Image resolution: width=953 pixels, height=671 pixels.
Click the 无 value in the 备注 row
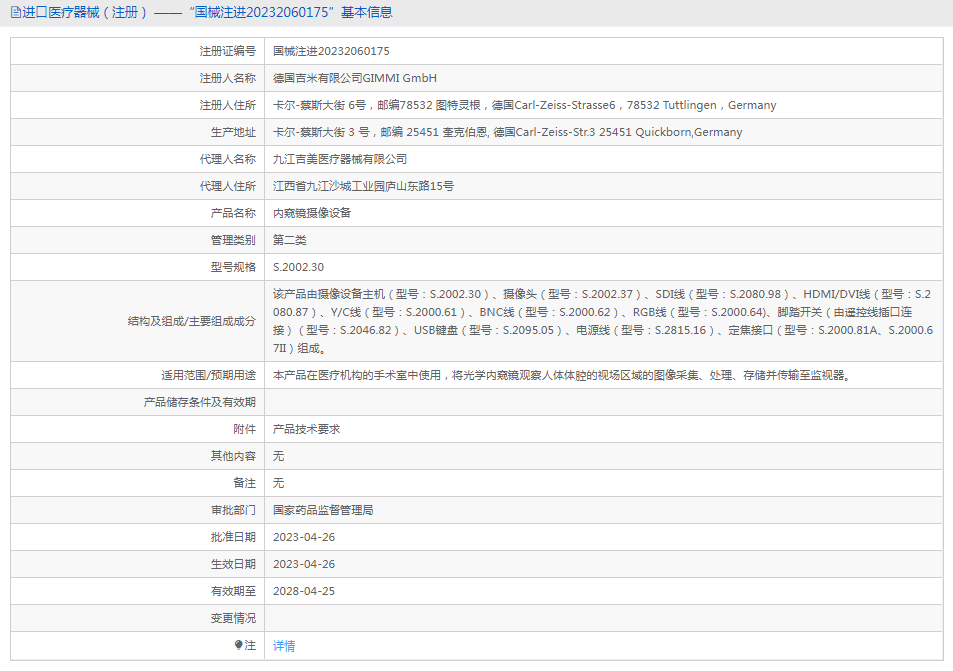point(278,483)
